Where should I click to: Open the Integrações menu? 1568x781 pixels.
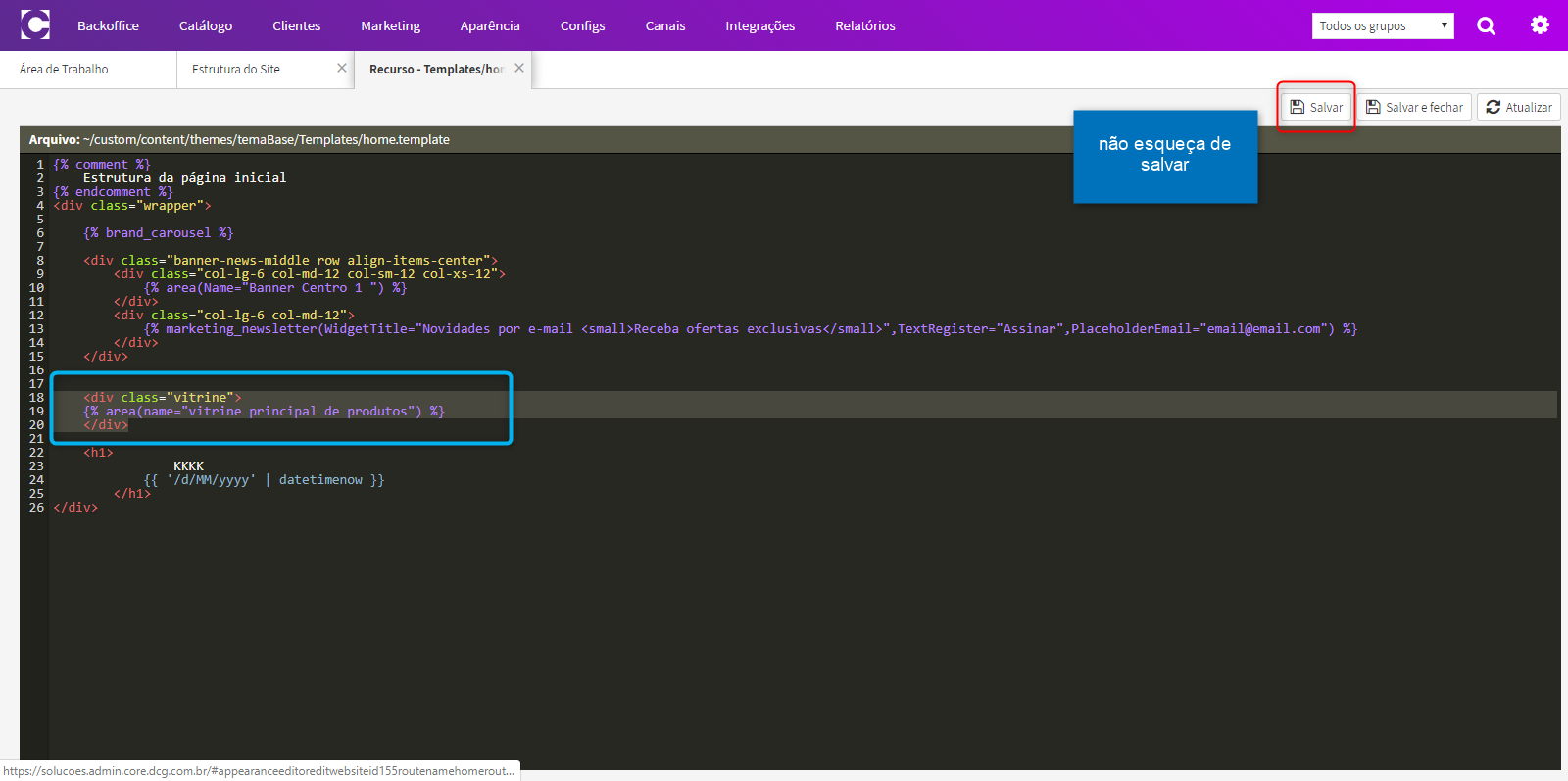(760, 25)
